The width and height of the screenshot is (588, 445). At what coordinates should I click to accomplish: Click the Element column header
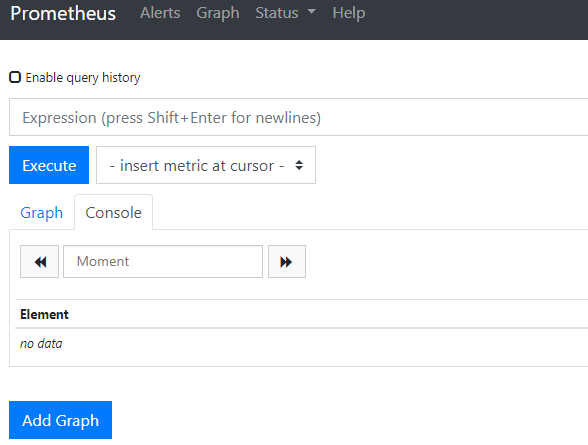pos(44,314)
